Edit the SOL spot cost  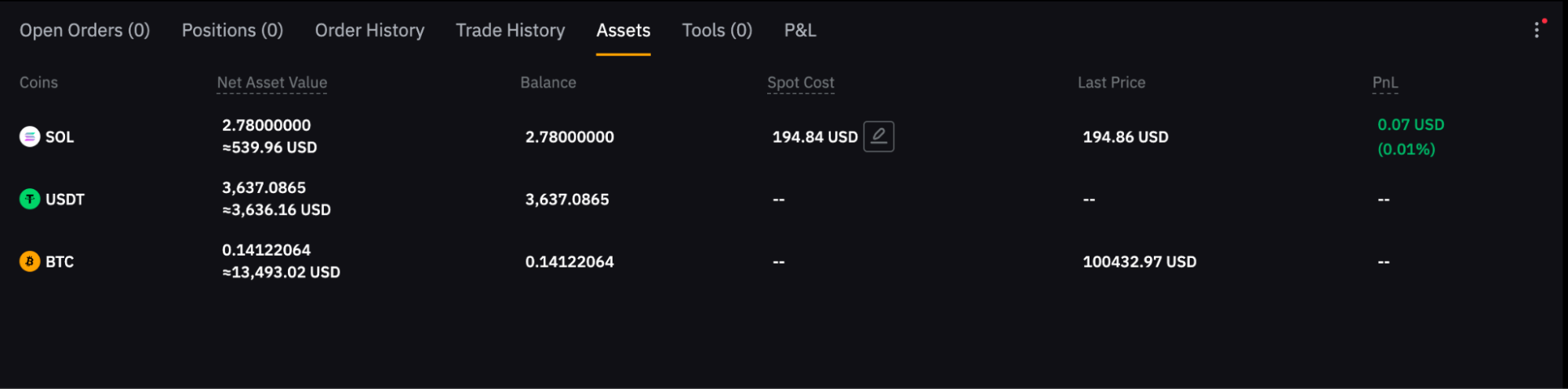[x=879, y=136]
